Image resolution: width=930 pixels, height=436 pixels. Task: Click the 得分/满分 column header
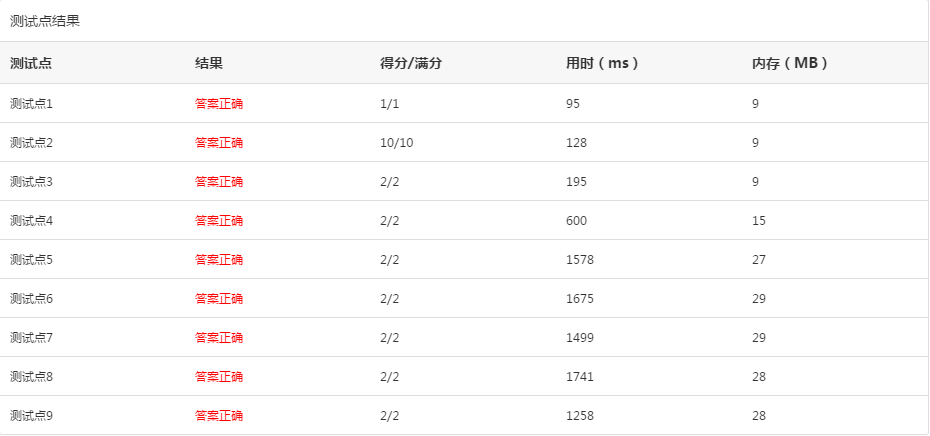point(411,63)
